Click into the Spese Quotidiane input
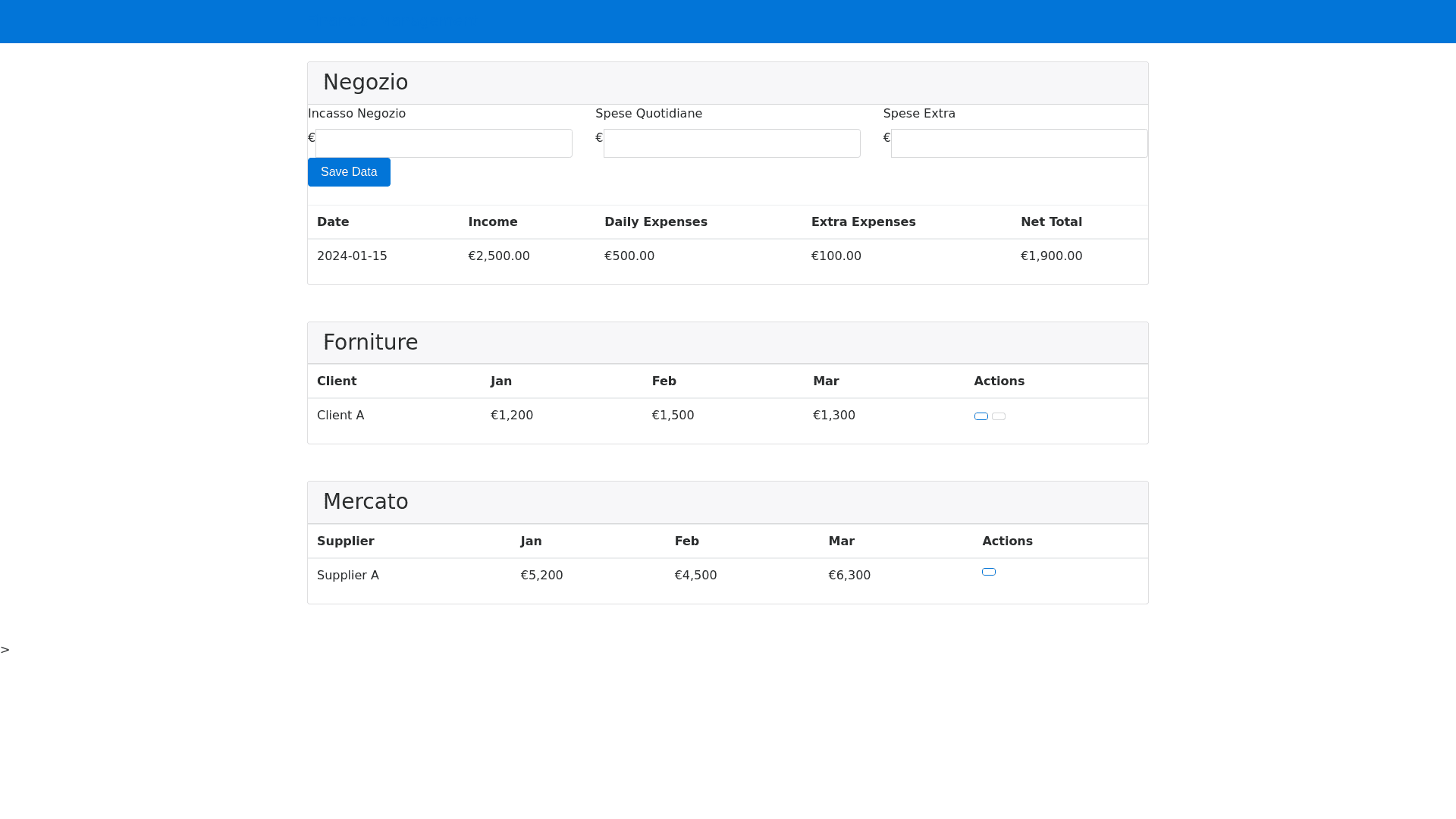The image size is (1456, 819). (731, 143)
